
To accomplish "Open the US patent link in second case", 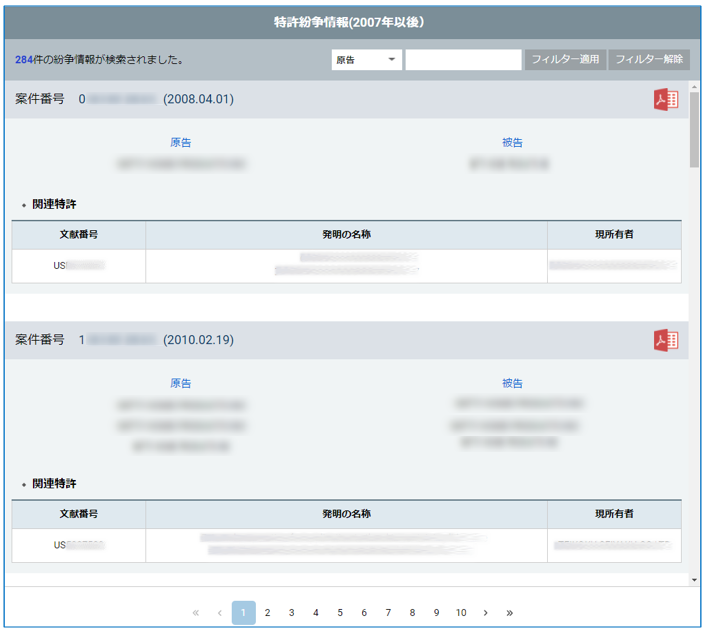I will pos(78,546).
